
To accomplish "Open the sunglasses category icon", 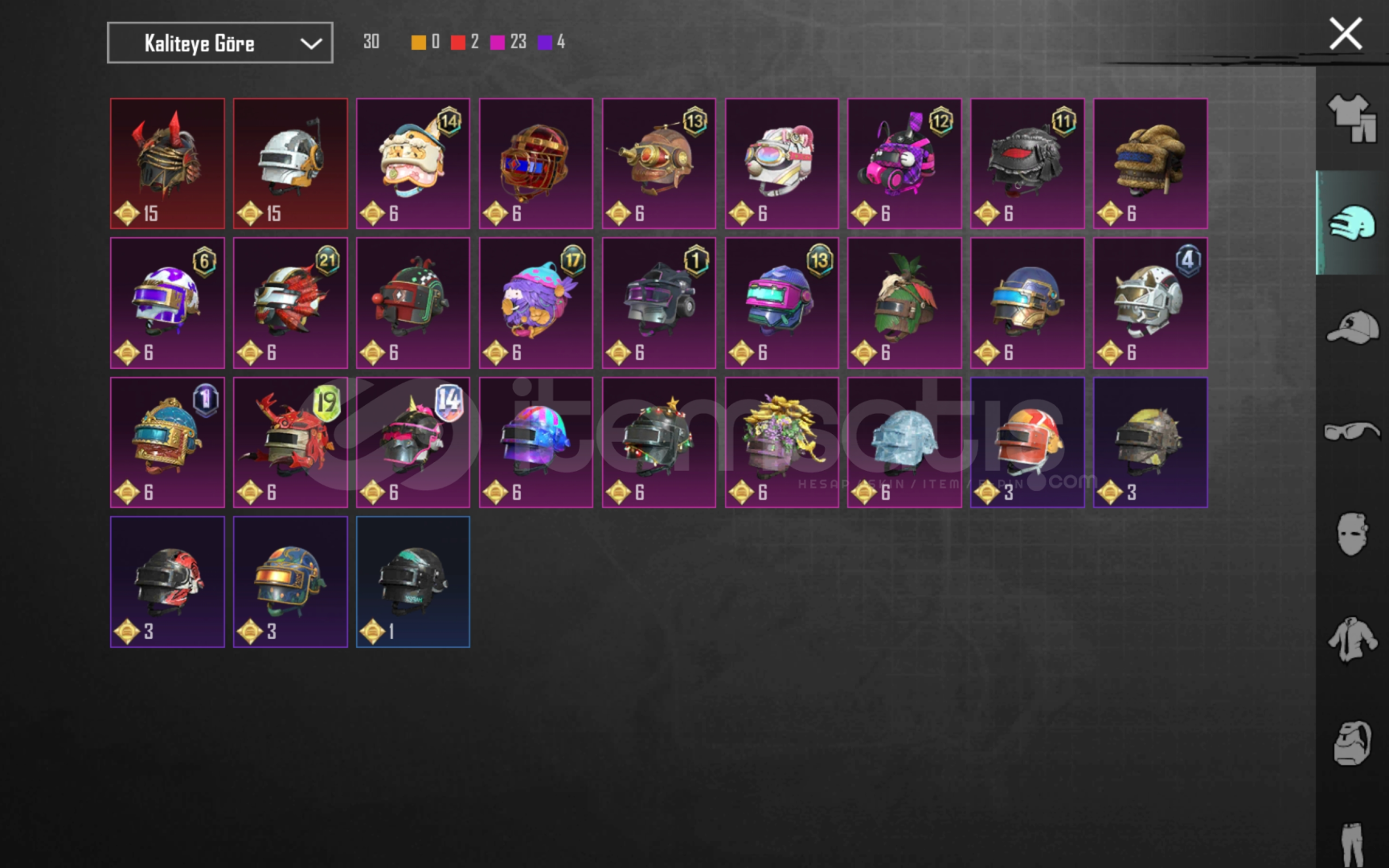I will coord(1352,431).
